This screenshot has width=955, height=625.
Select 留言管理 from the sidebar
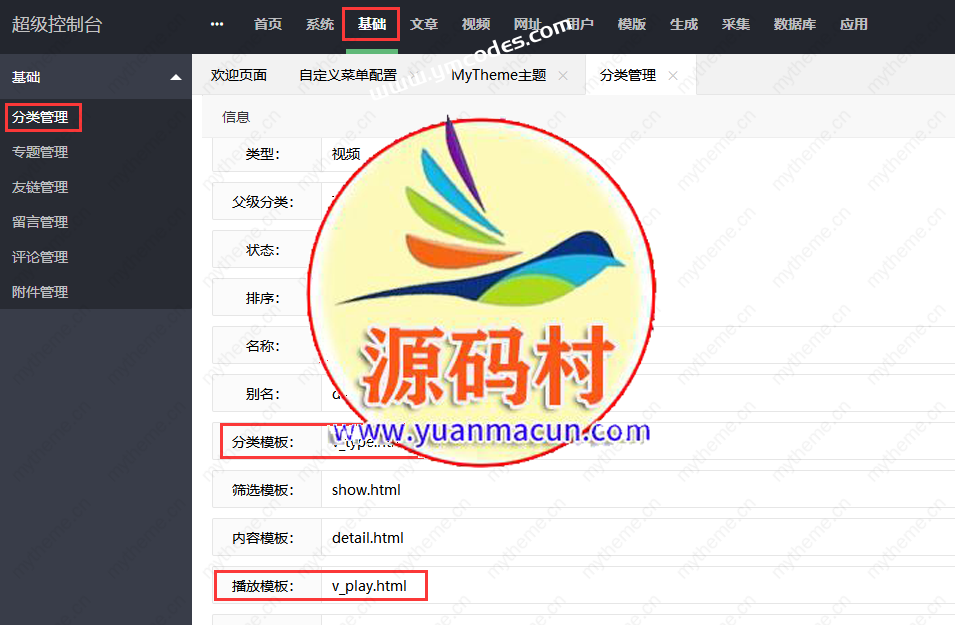(40, 222)
